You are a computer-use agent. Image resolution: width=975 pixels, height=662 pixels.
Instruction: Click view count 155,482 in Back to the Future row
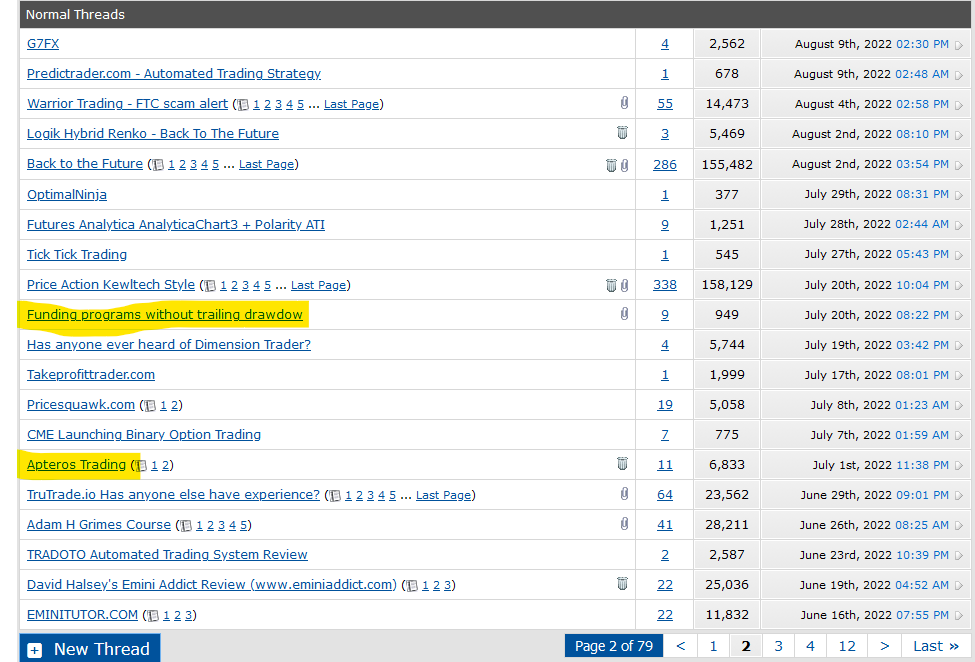pos(727,165)
